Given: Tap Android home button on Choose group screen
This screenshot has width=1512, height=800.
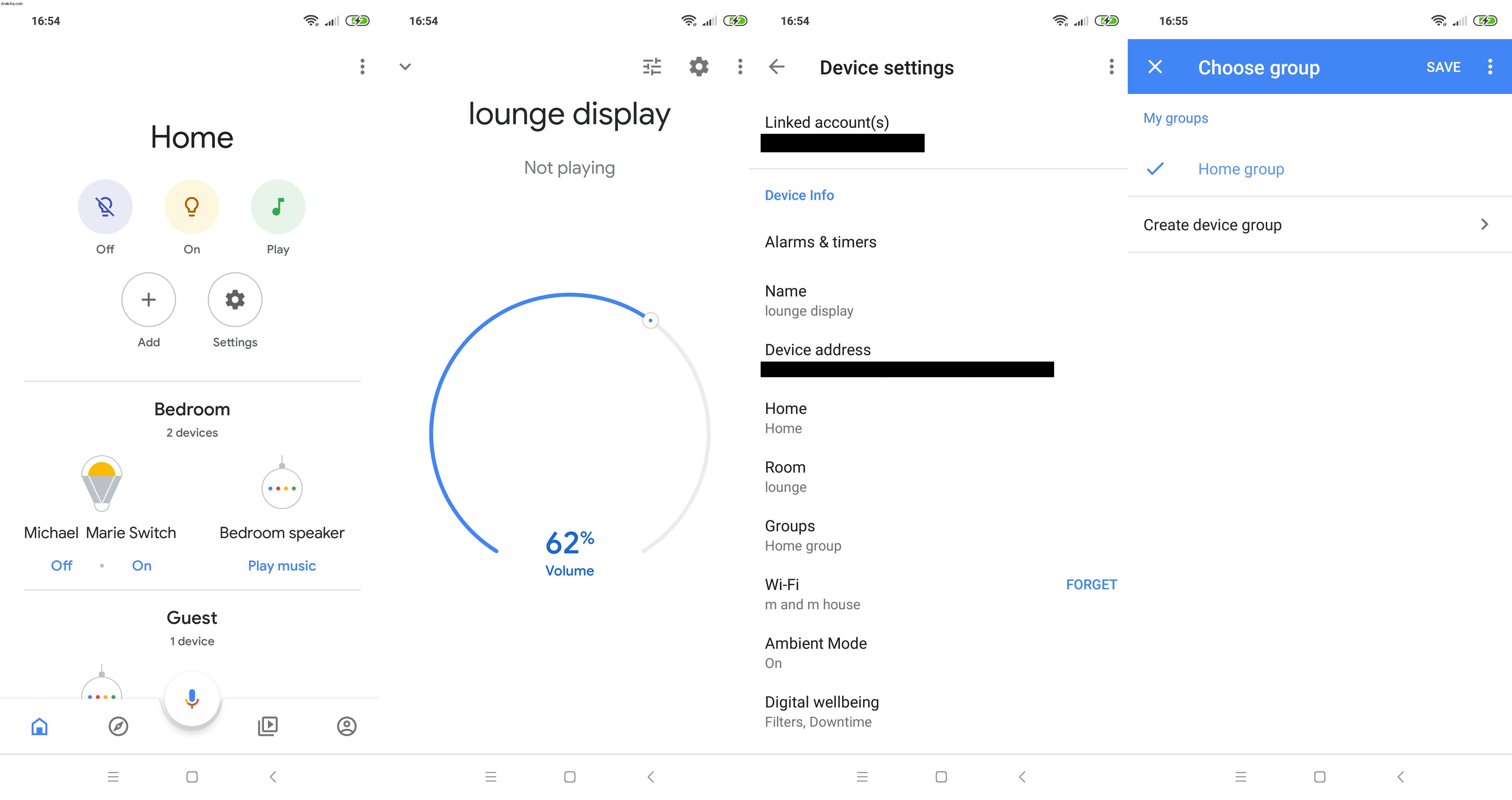Looking at the screenshot, I should click(1320, 777).
